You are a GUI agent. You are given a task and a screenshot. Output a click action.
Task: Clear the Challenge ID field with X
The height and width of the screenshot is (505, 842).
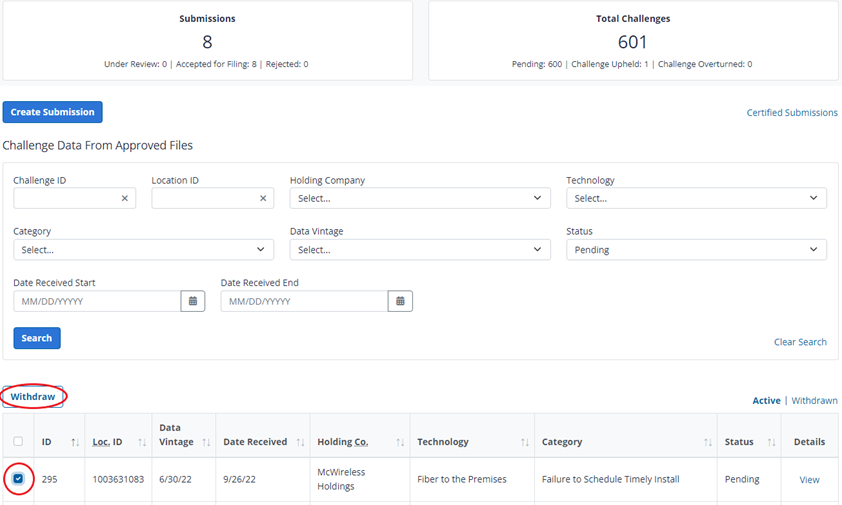coord(125,198)
